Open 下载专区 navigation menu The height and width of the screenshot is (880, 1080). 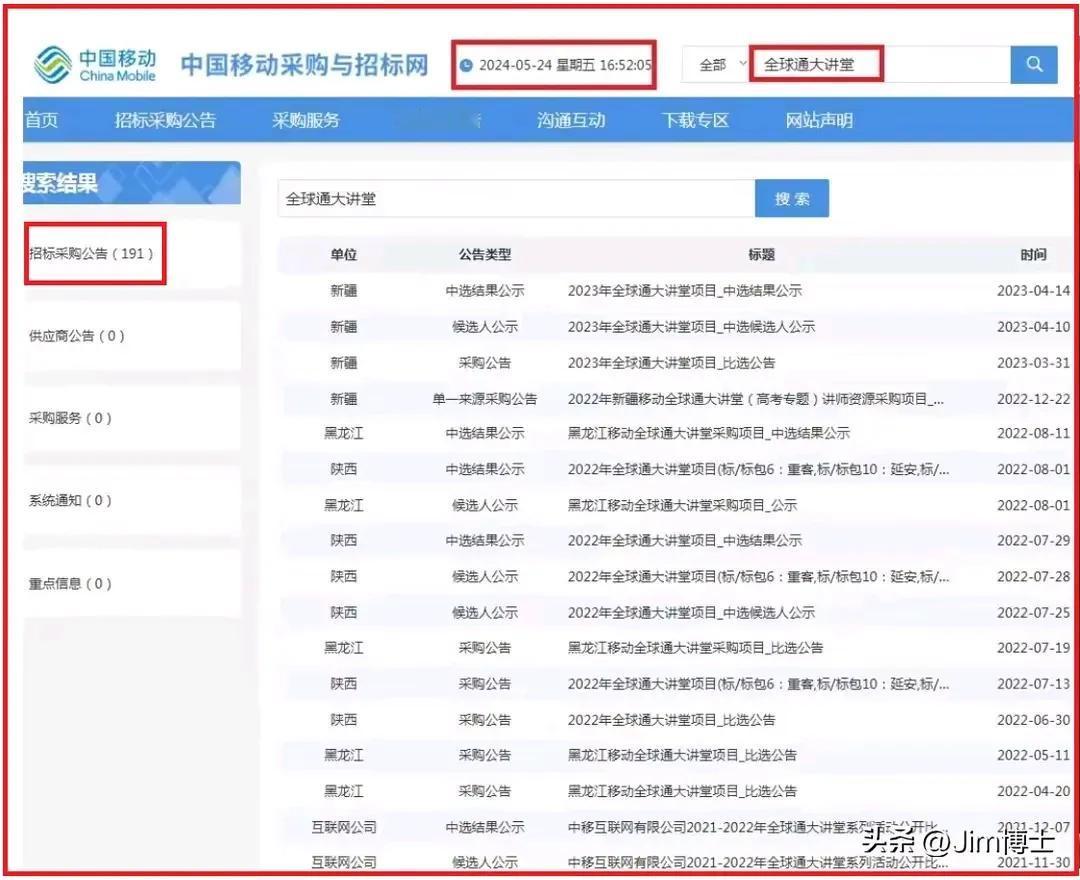click(x=695, y=121)
